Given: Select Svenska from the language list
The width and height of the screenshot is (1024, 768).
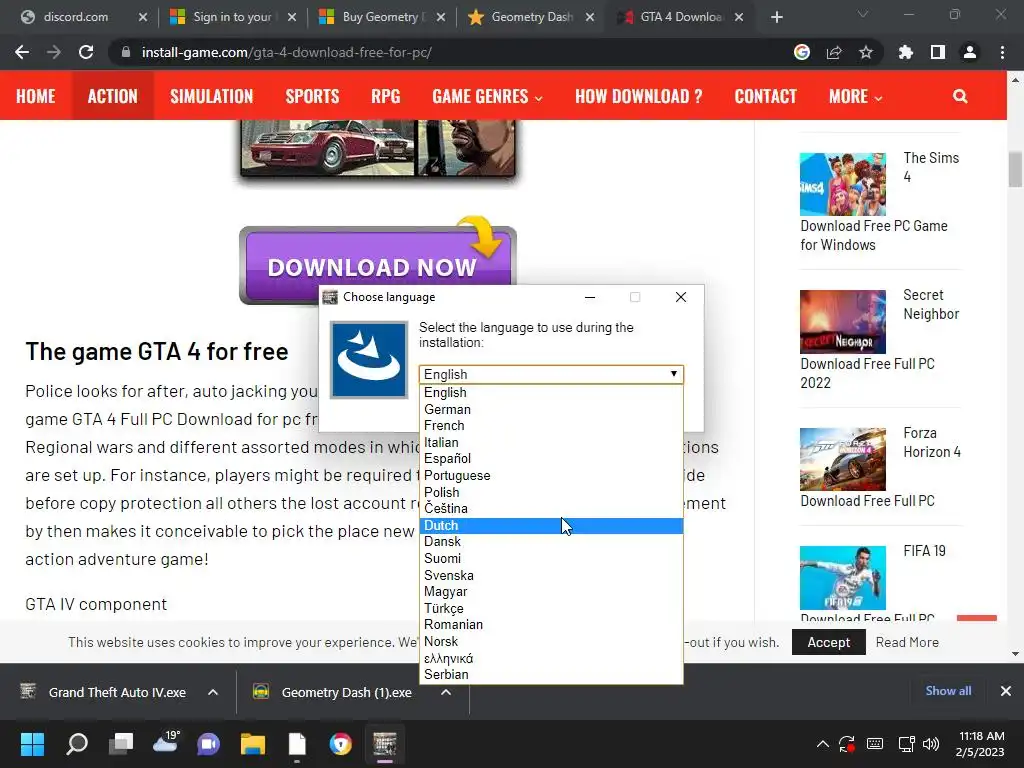Looking at the screenshot, I should [x=551, y=575].
